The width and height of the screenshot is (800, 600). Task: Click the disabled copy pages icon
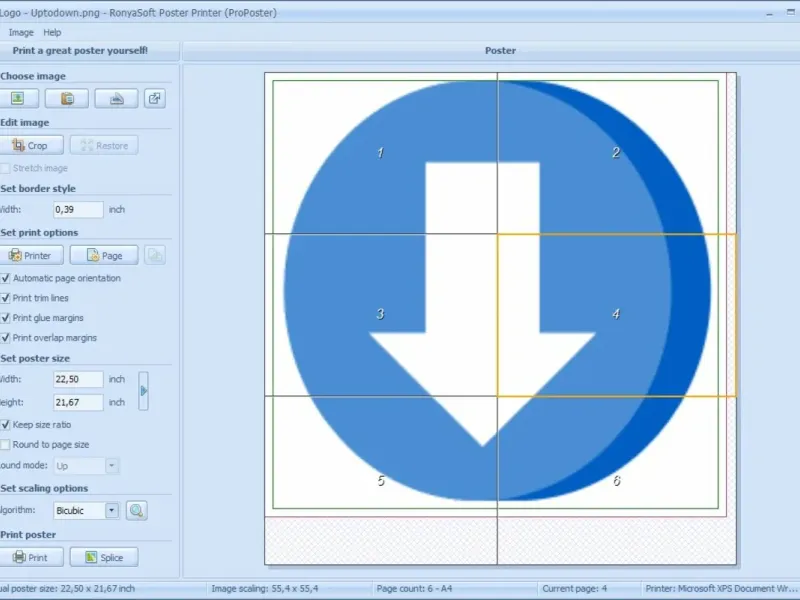(155, 255)
